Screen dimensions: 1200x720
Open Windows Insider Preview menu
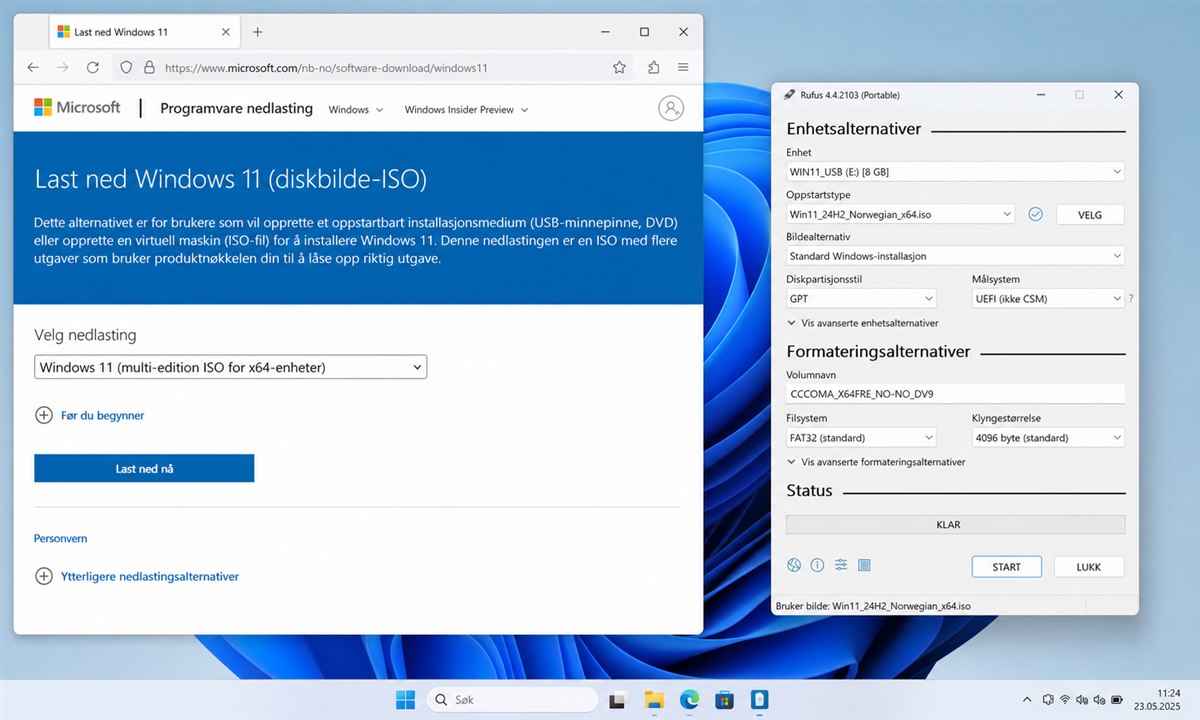pos(466,110)
